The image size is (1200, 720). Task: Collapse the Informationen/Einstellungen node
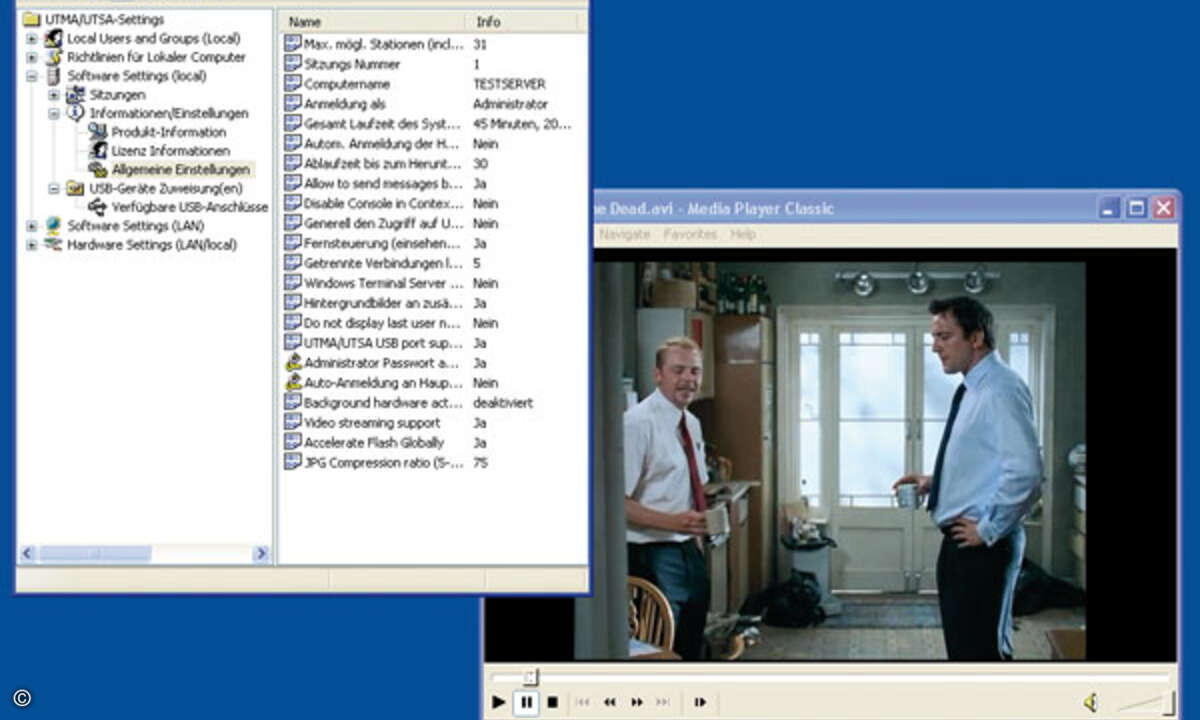coord(54,114)
